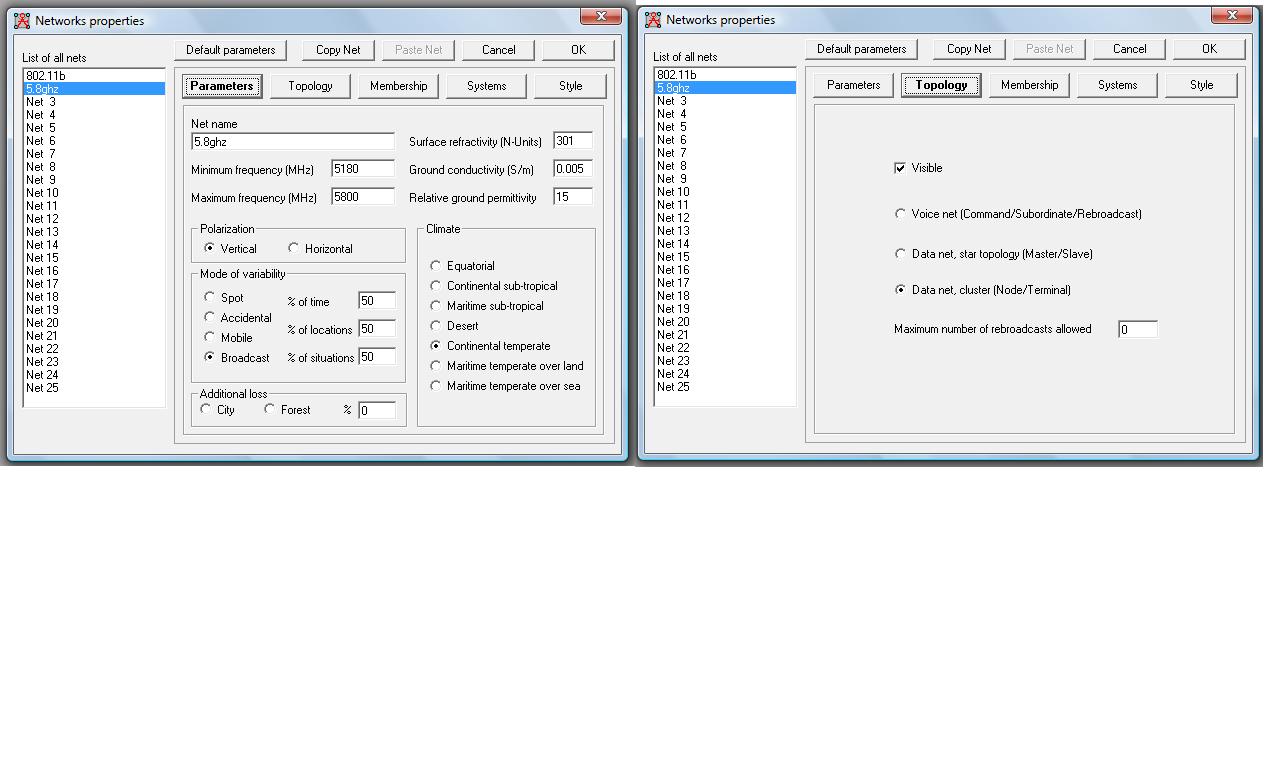Toggle the Visible checkbox
Viewport: 1280px width, 768px height.
pyautogui.click(x=900, y=168)
